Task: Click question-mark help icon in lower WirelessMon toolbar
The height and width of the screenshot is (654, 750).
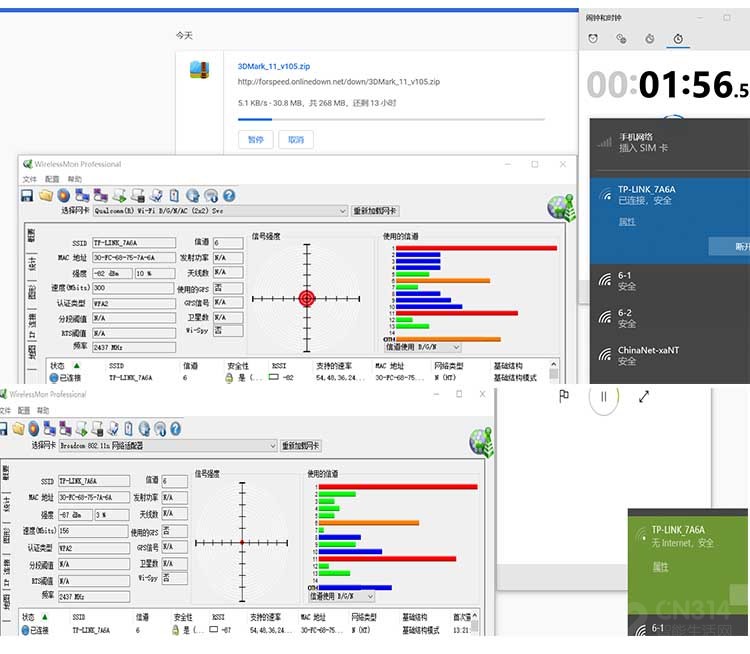Action: (176, 429)
